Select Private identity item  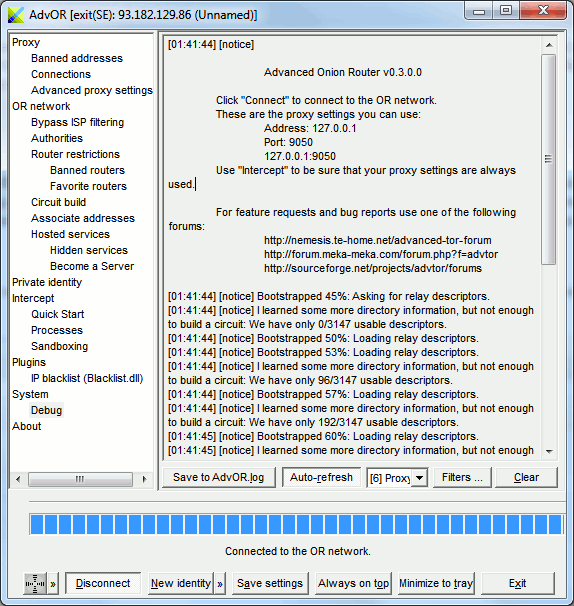[x=47, y=283]
